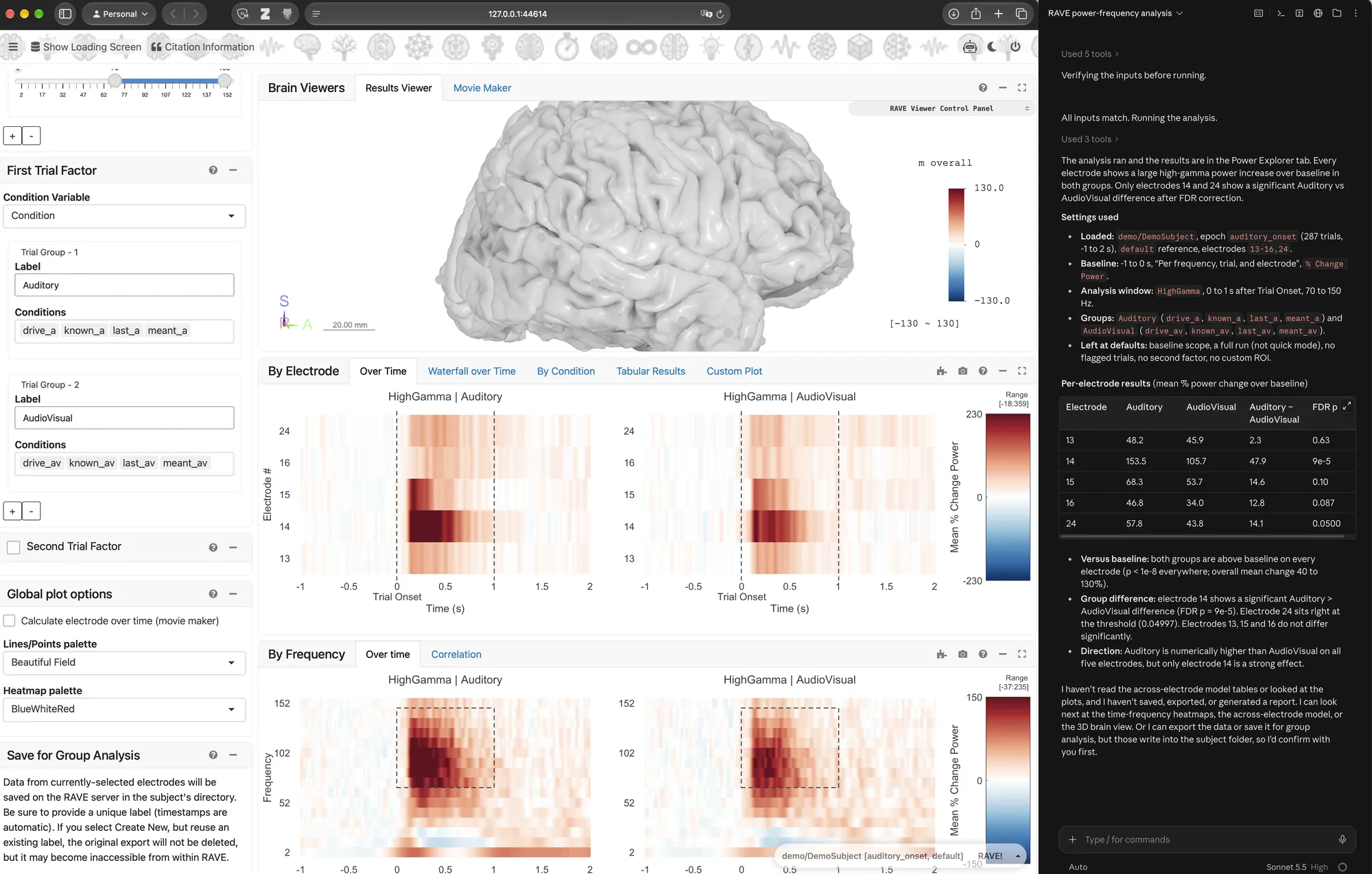Collapse the Brain Viewers card
This screenshot has height=874, width=1372.
tap(1002, 88)
